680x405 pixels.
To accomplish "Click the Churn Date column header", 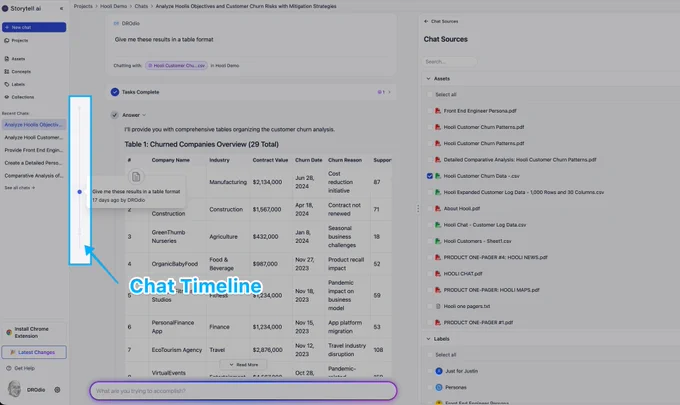I will (309, 160).
